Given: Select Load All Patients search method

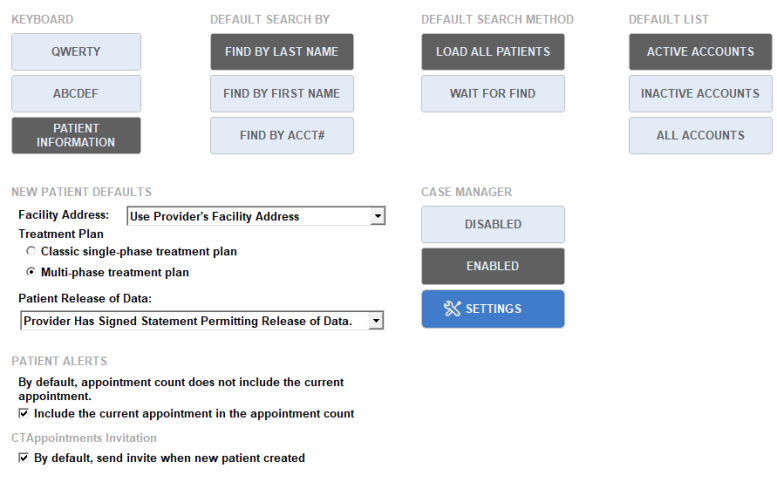Looking at the screenshot, I should point(492,52).
